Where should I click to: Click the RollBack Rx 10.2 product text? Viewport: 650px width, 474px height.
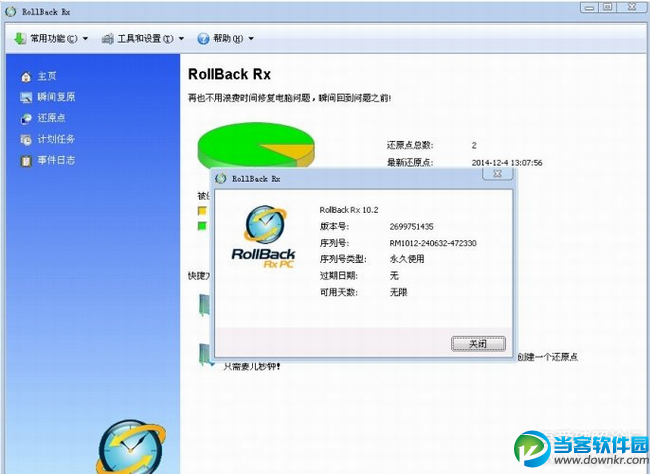(349, 210)
